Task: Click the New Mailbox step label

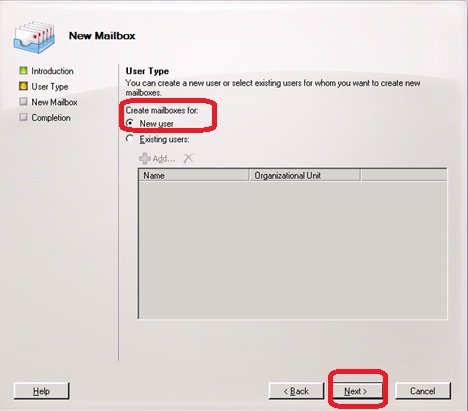Action: [x=54, y=102]
